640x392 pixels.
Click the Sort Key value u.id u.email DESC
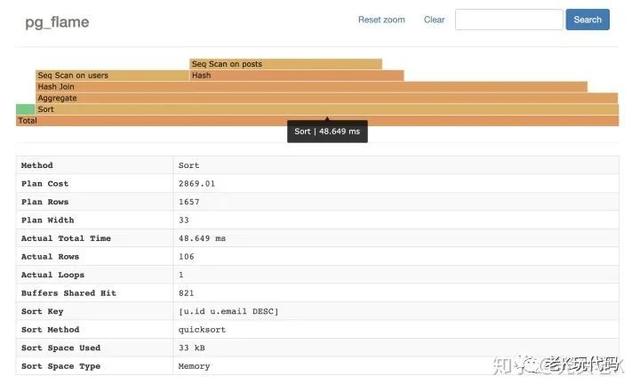pos(228,311)
